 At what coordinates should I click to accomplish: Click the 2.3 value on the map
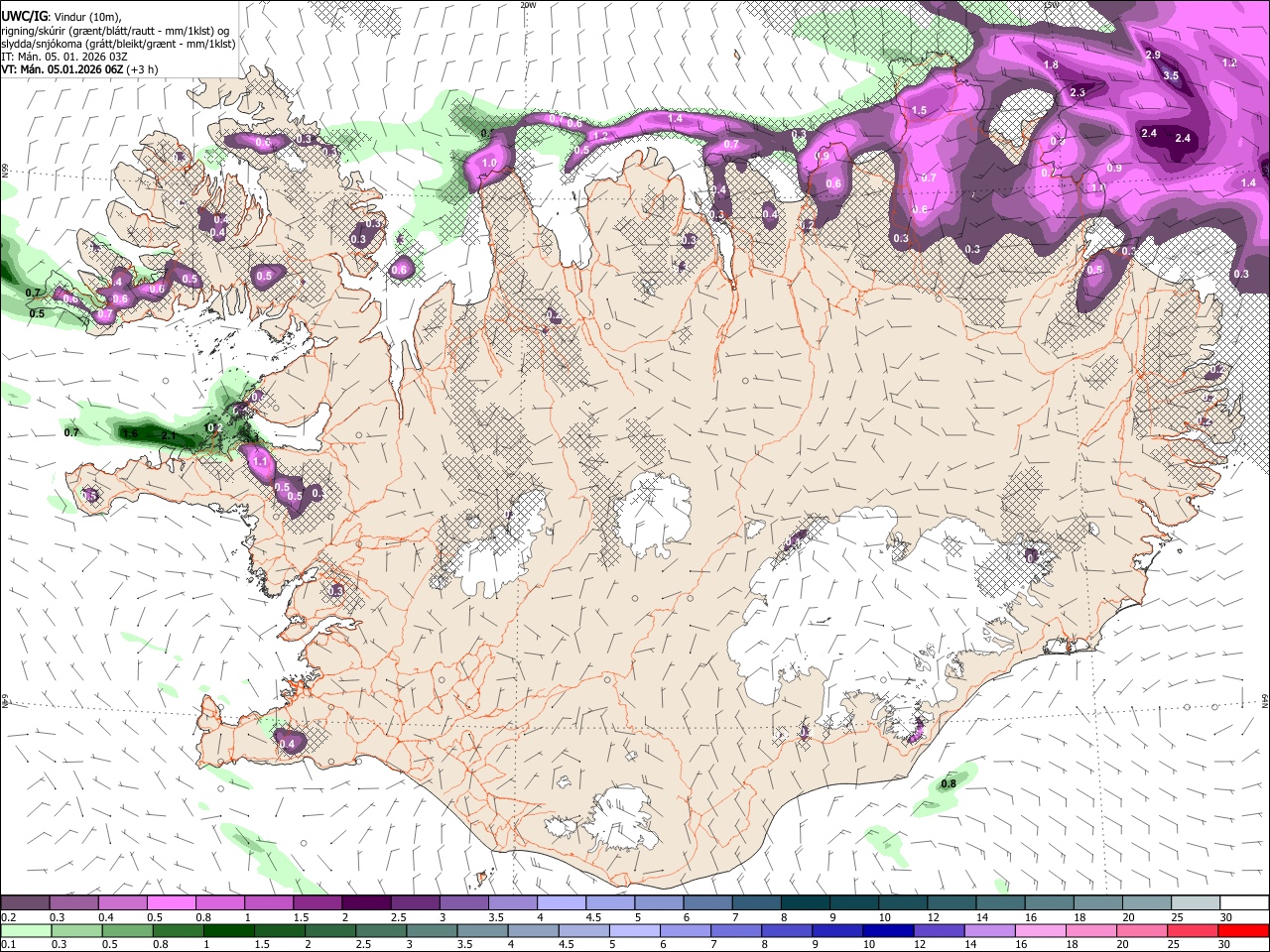1078,92
